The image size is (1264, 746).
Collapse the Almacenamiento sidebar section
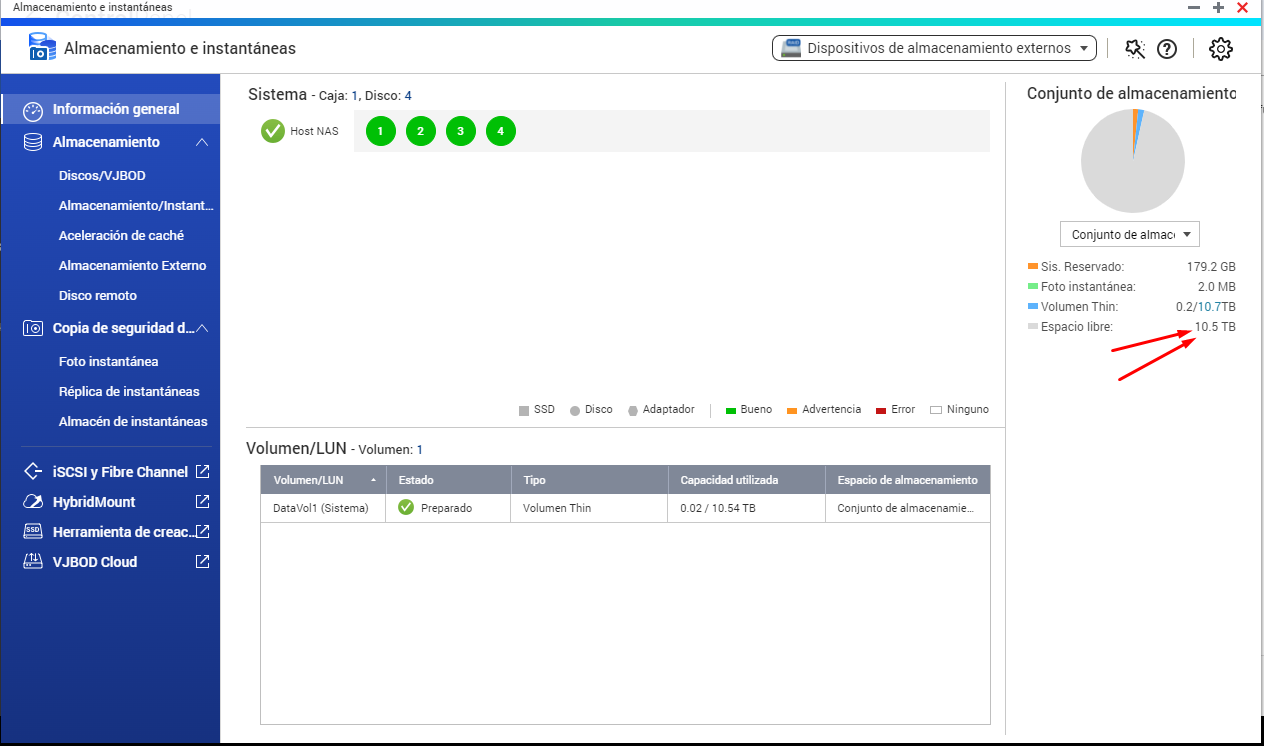coord(202,142)
